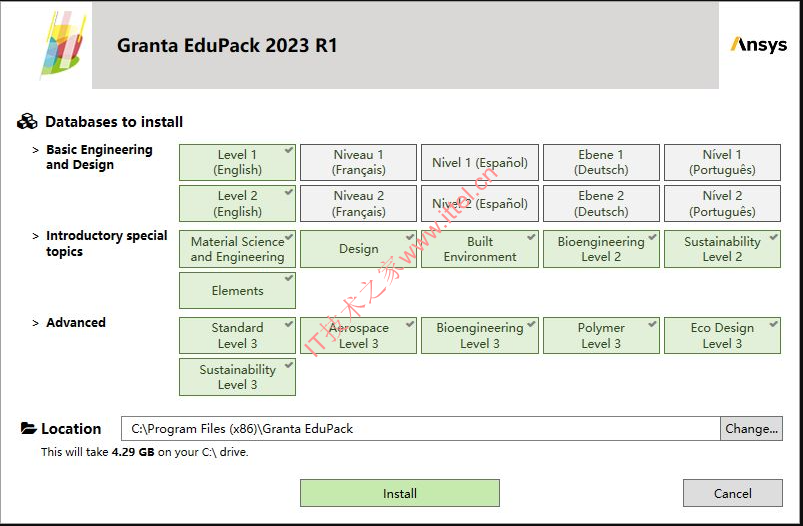Select Nivel 1 (Español) database
Viewport: 803px width, 526px height.
click(480, 162)
